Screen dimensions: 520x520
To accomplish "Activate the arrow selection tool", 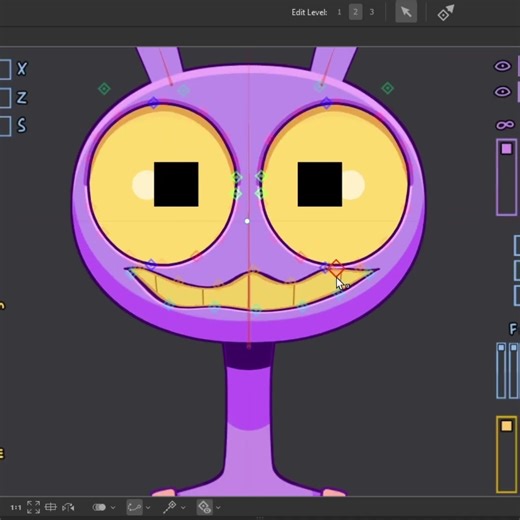I will pyautogui.click(x=406, y=12).
